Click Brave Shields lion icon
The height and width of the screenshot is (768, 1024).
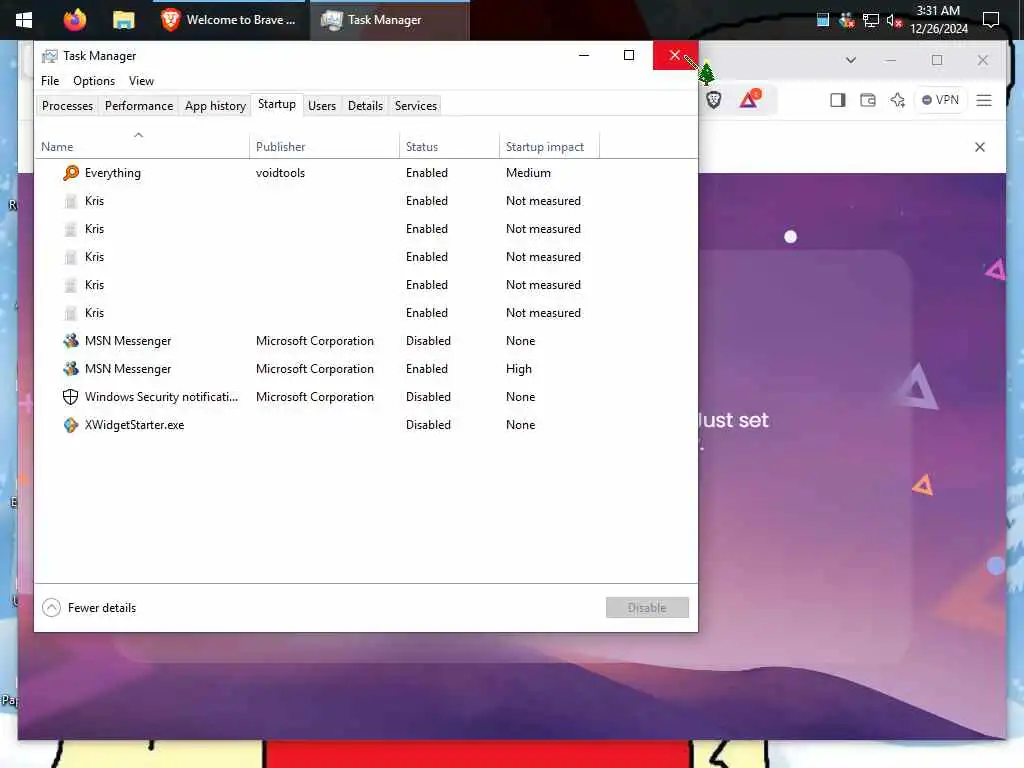(713, 100)
